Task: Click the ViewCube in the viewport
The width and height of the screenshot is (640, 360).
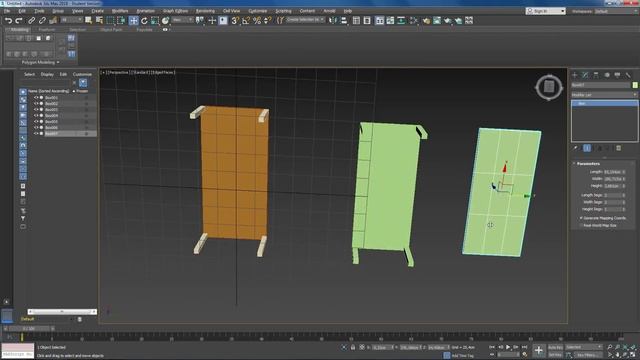Action: (549, 87)
